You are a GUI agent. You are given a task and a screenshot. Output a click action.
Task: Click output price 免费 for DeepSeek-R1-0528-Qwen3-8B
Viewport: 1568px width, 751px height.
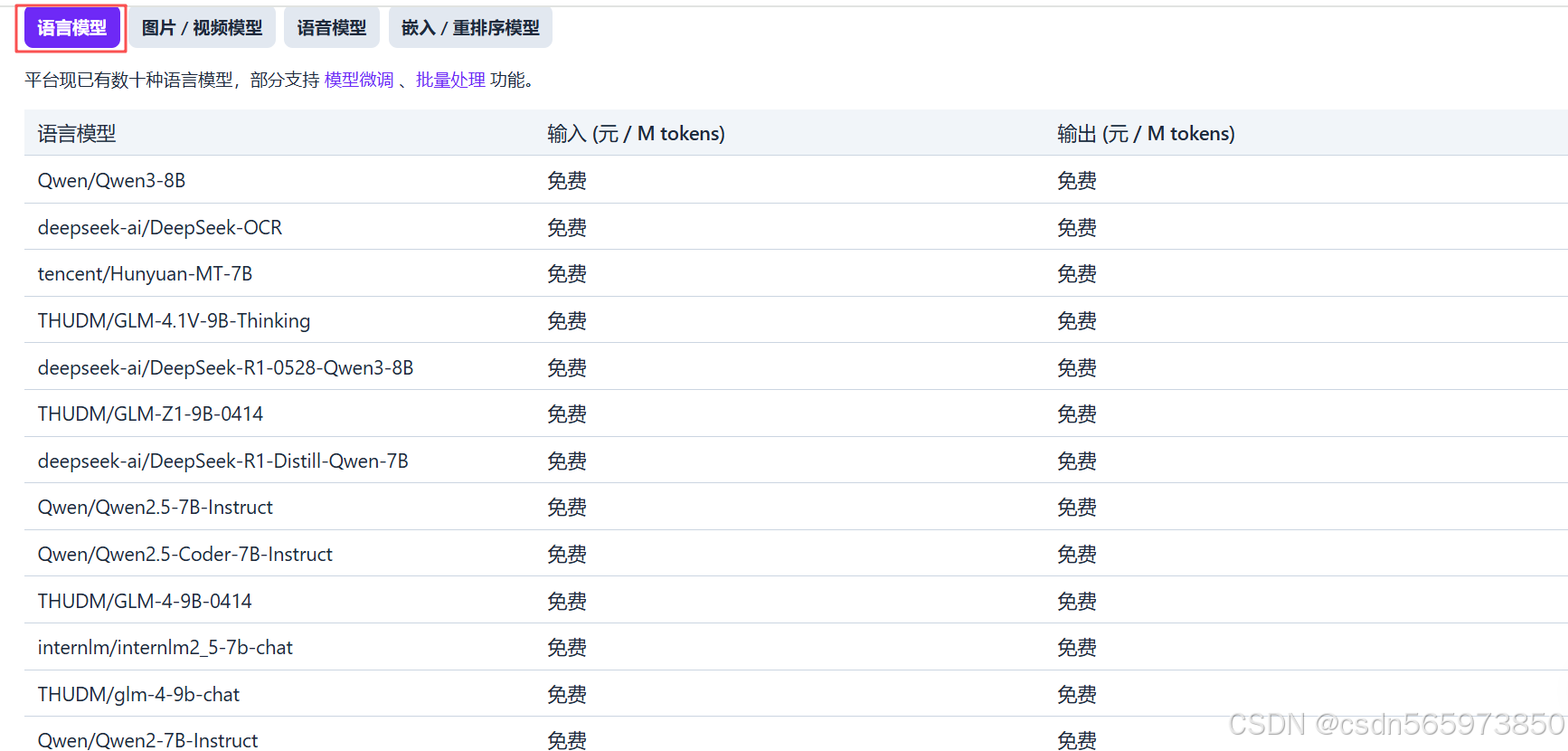(x=1077, y=367)
